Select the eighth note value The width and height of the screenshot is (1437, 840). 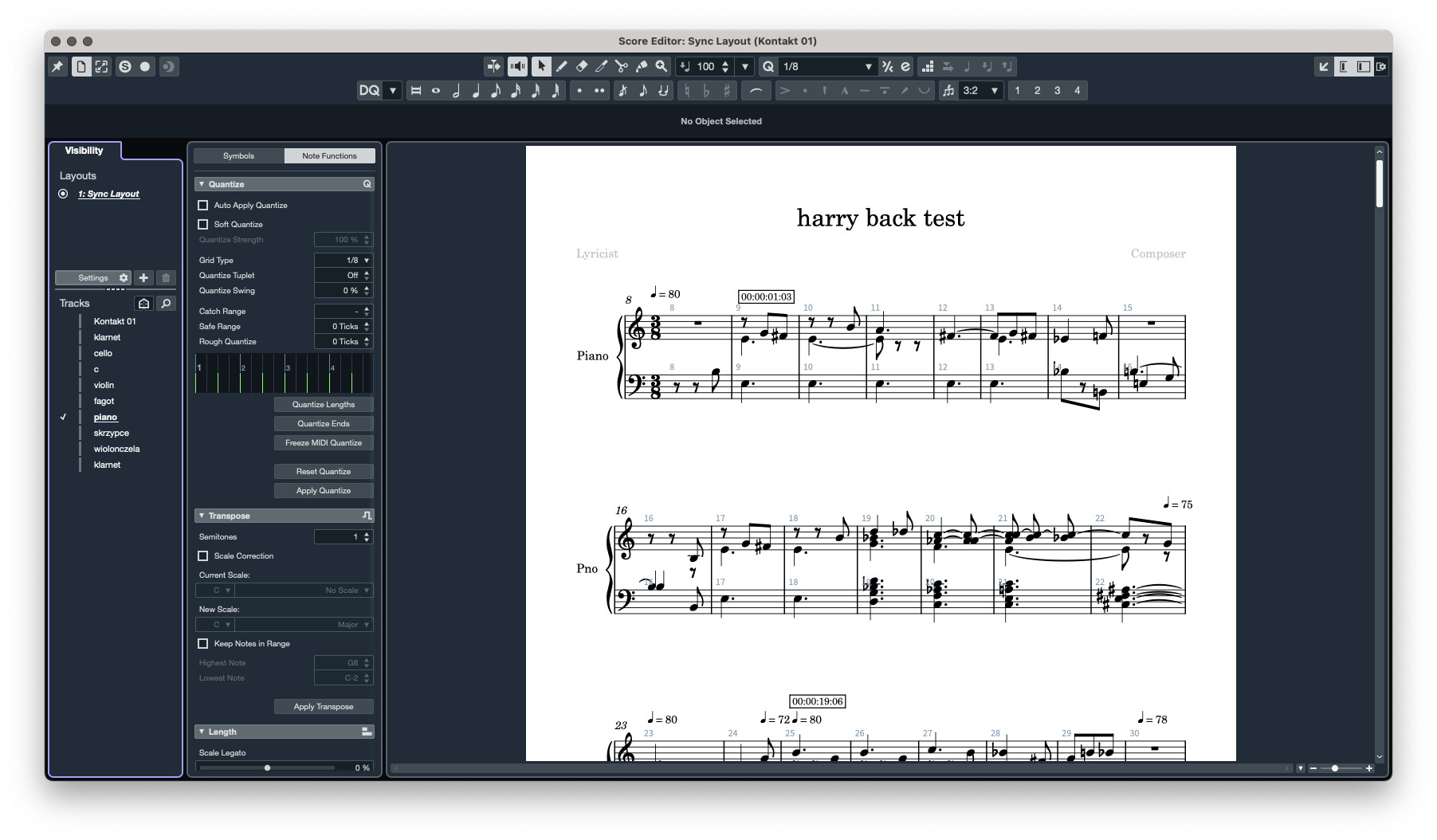pyautogui.click(x=496, y=90)
